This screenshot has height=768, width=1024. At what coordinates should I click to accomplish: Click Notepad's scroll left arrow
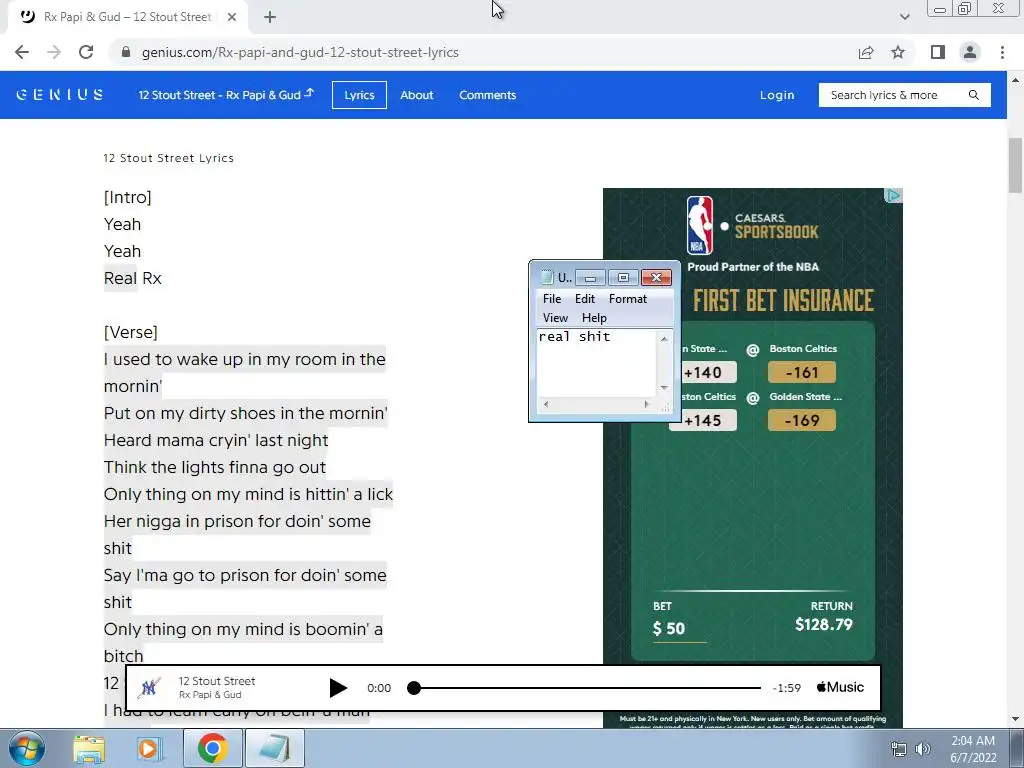[546, 404]
